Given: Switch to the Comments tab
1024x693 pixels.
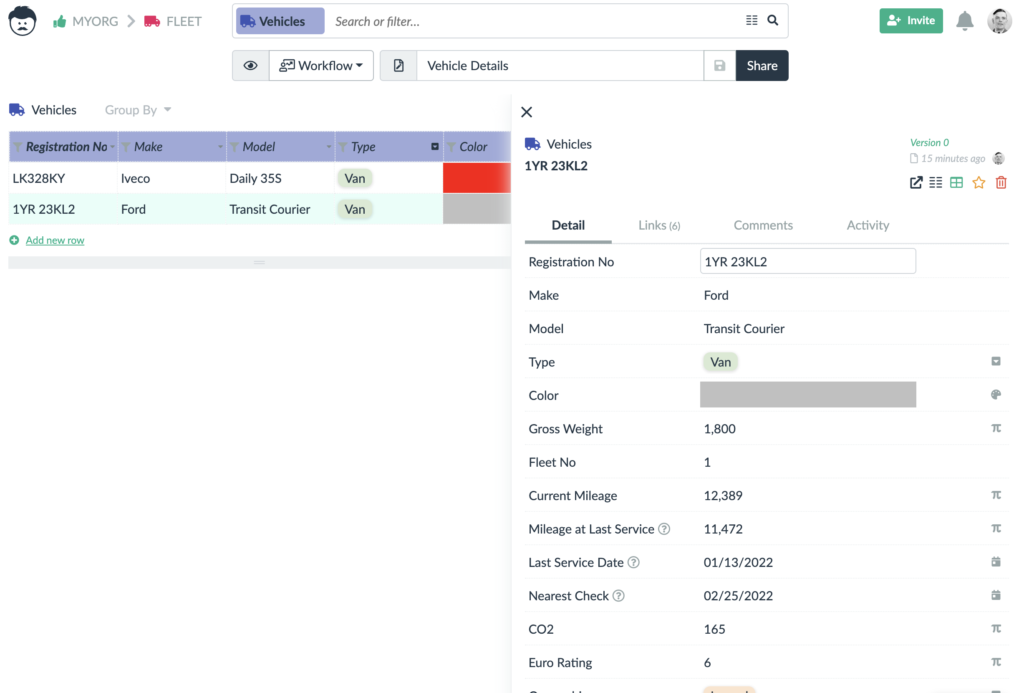Looking at the screenshot, I should coord(763,225).
